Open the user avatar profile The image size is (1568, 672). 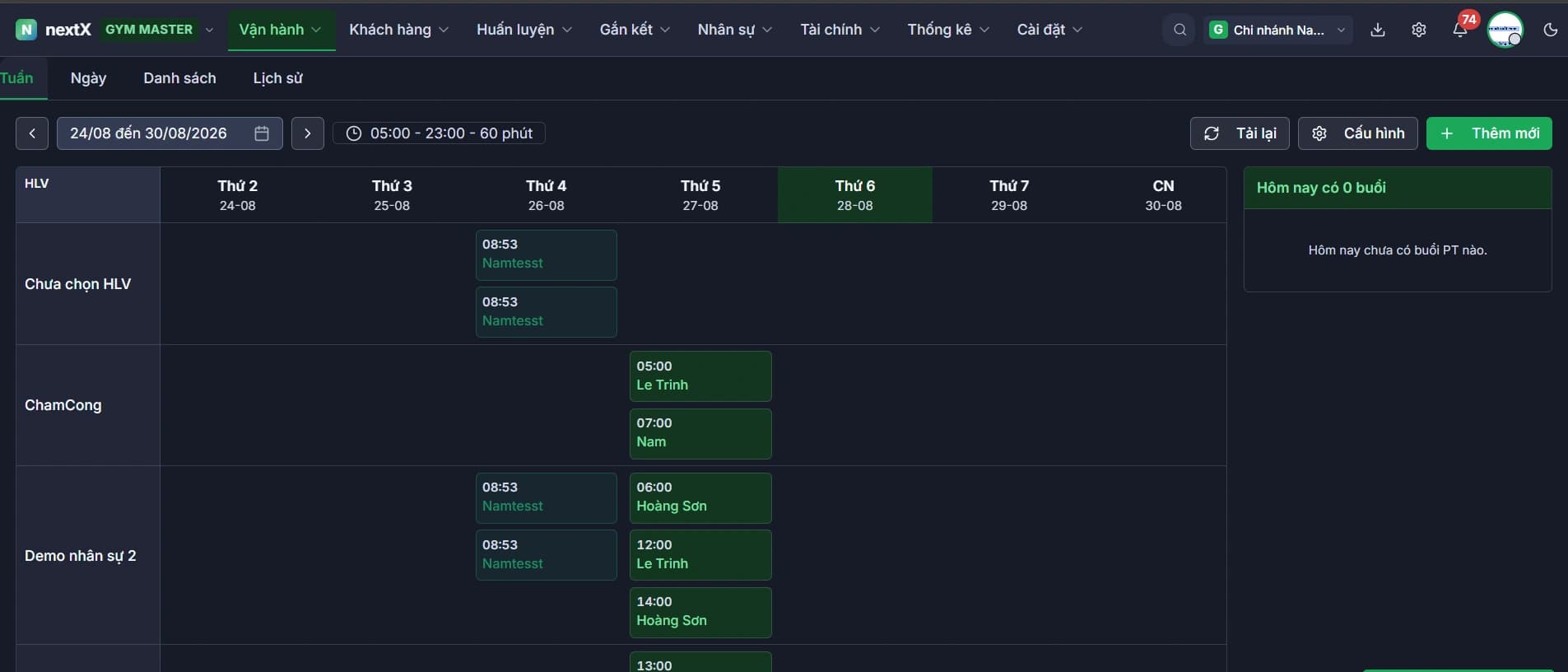[1505, 30]
